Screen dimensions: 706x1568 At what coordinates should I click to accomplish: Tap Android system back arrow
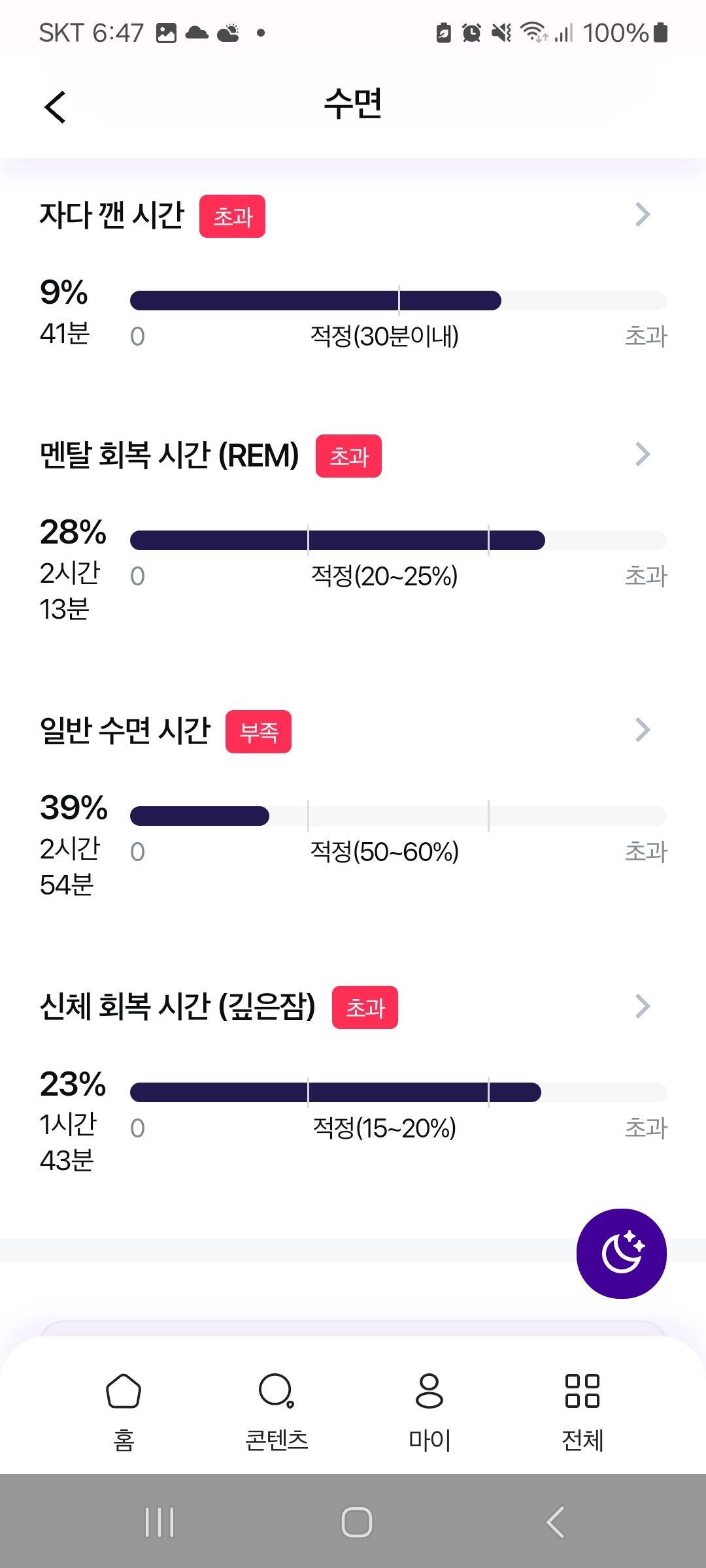click(x=555, y=1522)
